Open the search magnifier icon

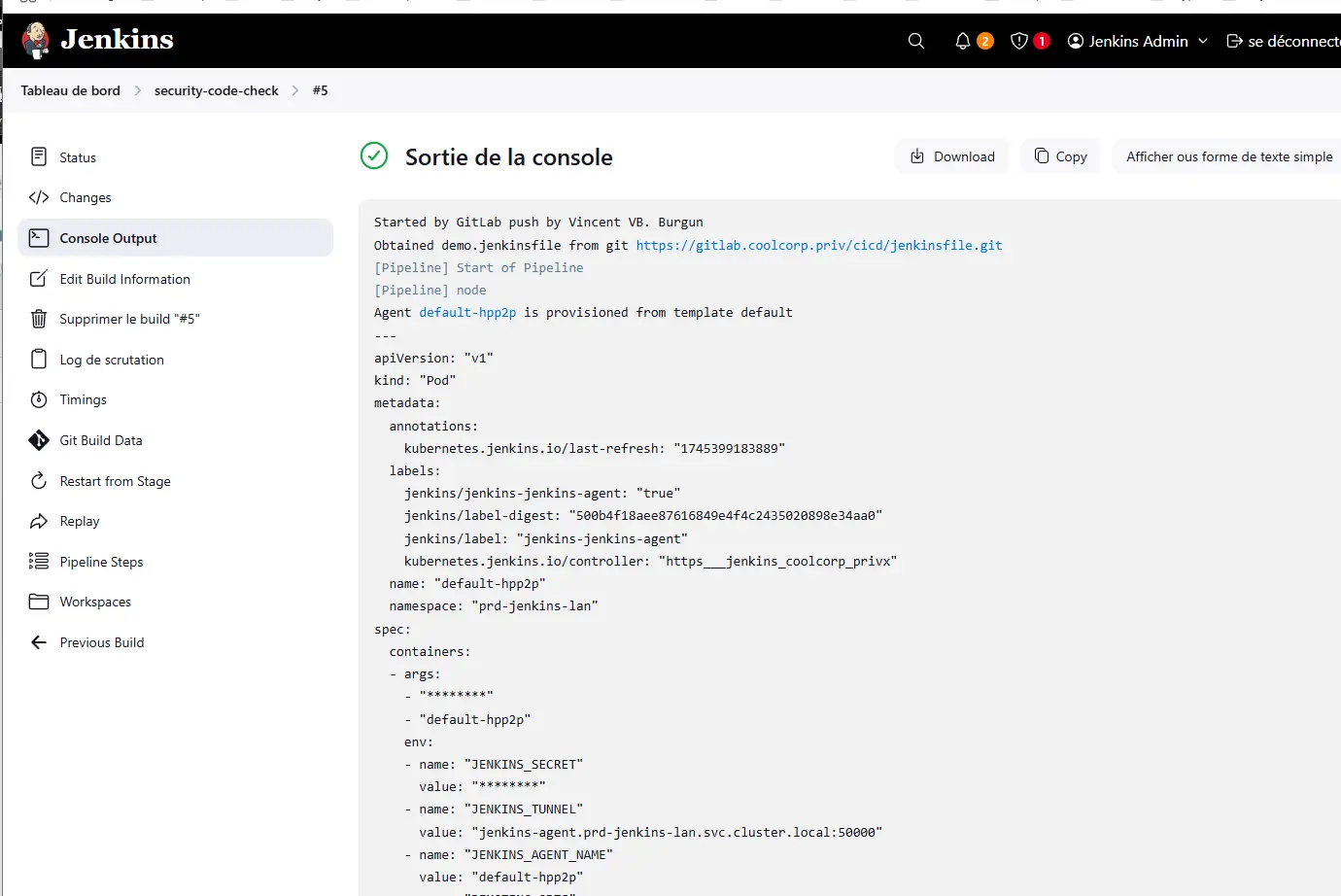916,41
